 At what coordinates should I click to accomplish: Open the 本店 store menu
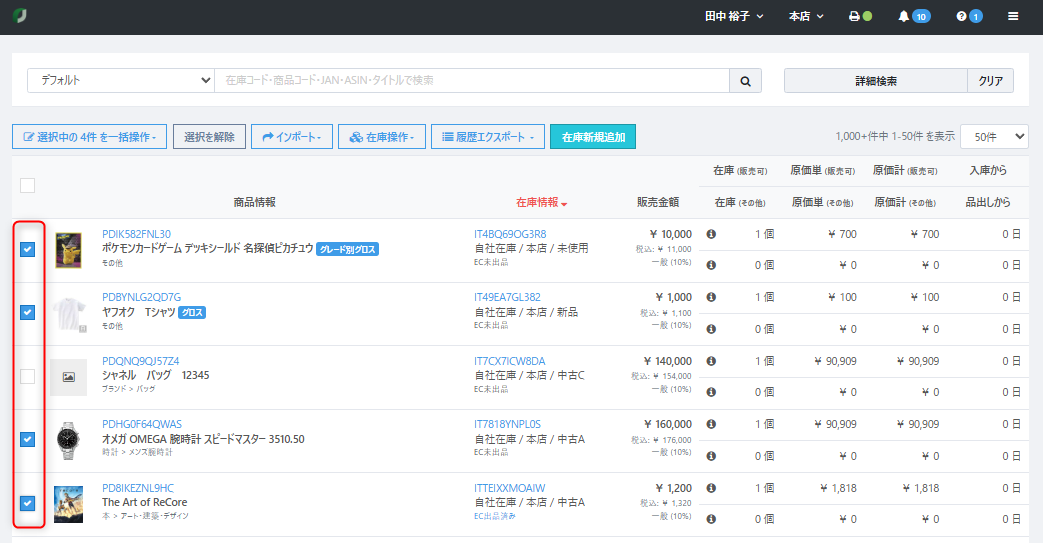coord(806,17)
